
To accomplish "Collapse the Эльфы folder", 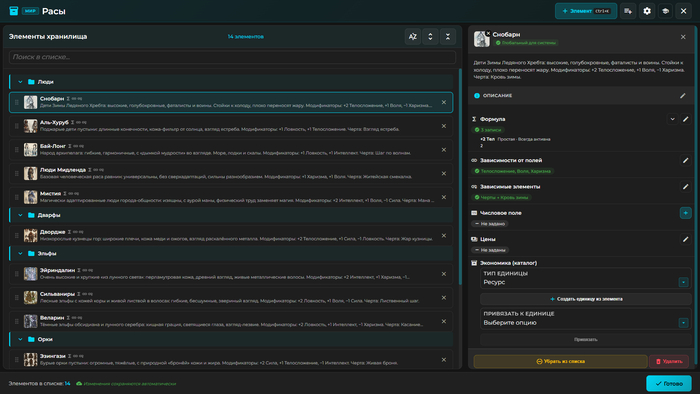I will (x=20, y=253).
